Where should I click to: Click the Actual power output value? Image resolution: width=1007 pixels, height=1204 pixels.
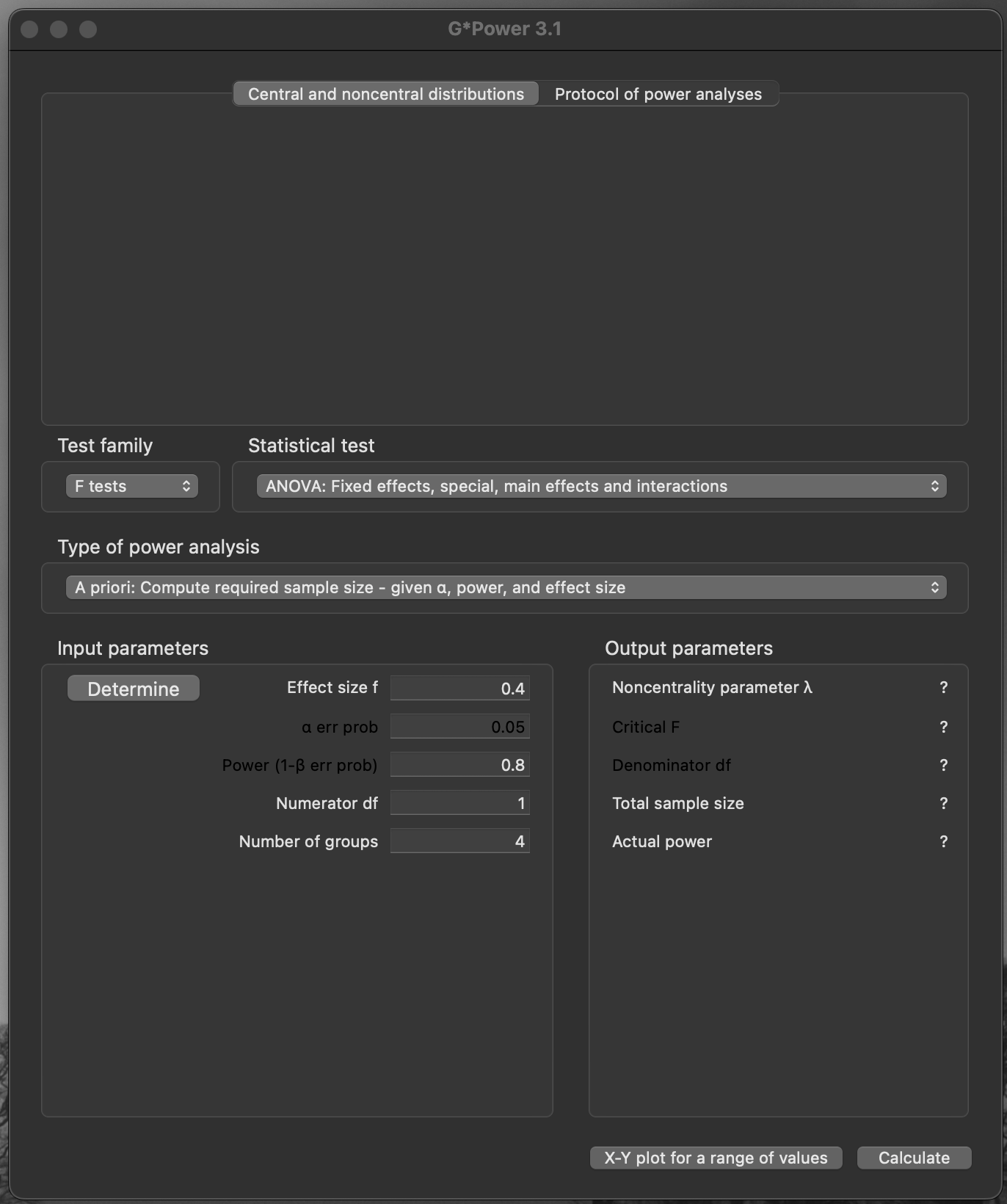[x=943, y=841]
